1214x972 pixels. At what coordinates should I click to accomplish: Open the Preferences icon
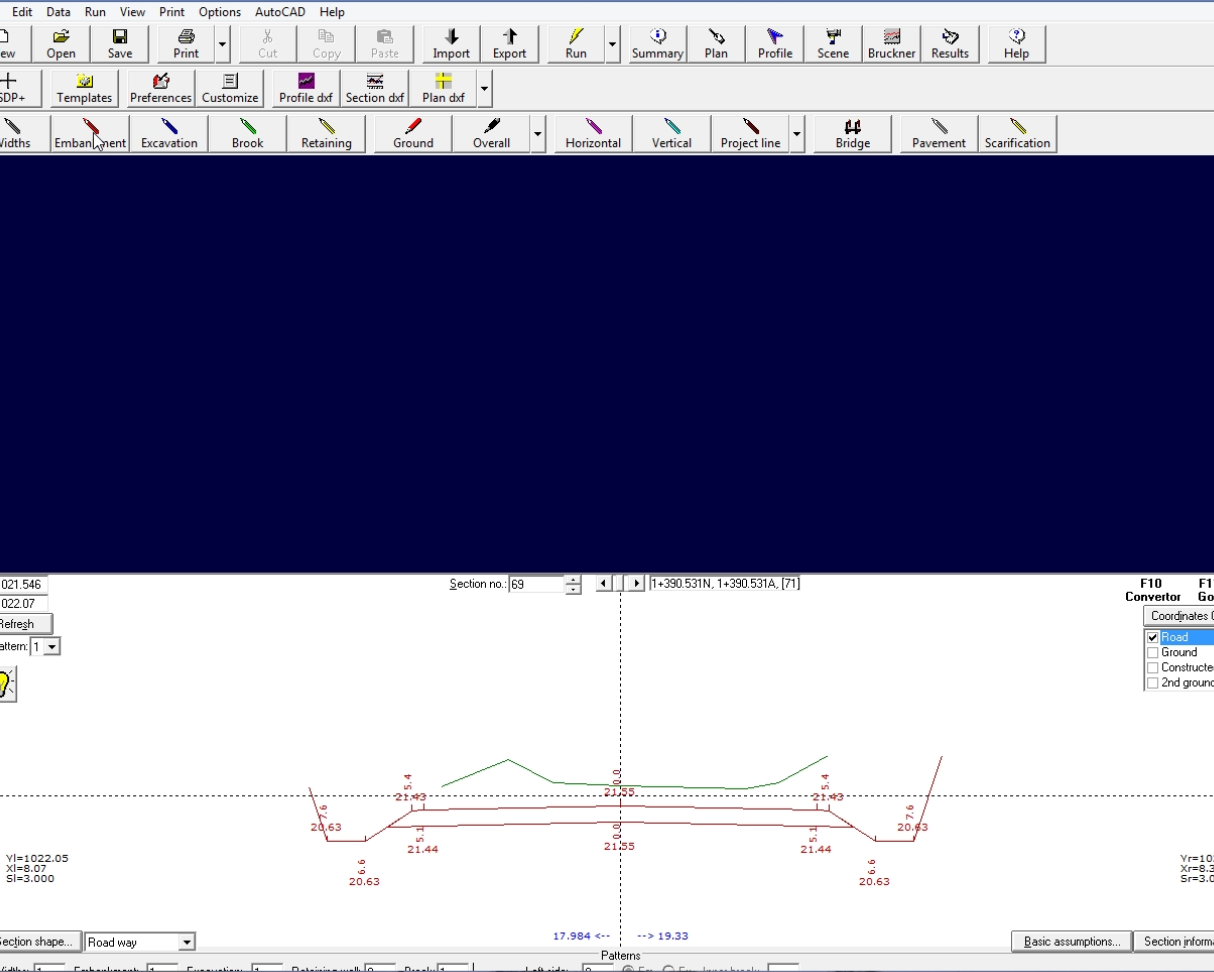click(x=161, y=89)
